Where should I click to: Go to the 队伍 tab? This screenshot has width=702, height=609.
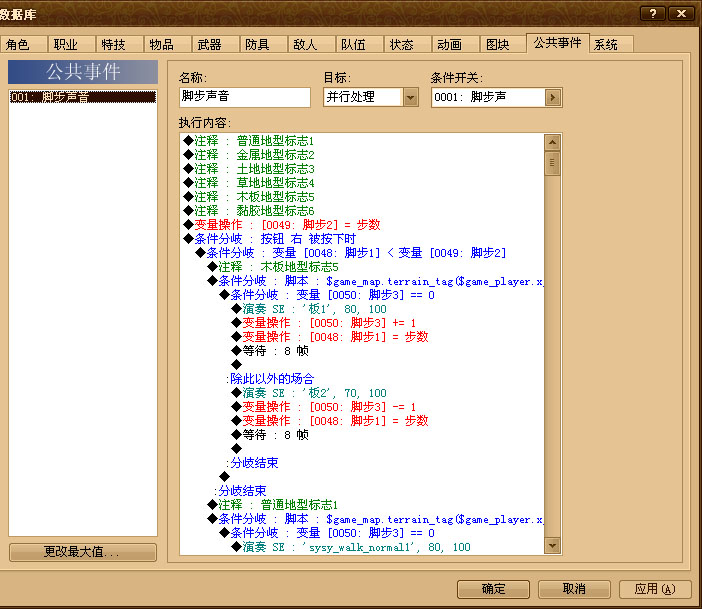(359, 44)
